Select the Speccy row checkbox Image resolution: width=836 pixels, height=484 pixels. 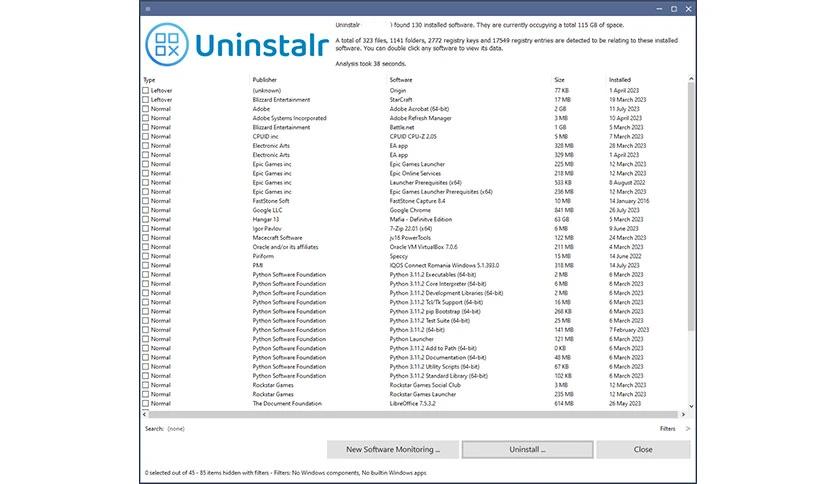(x=146, y=256)
